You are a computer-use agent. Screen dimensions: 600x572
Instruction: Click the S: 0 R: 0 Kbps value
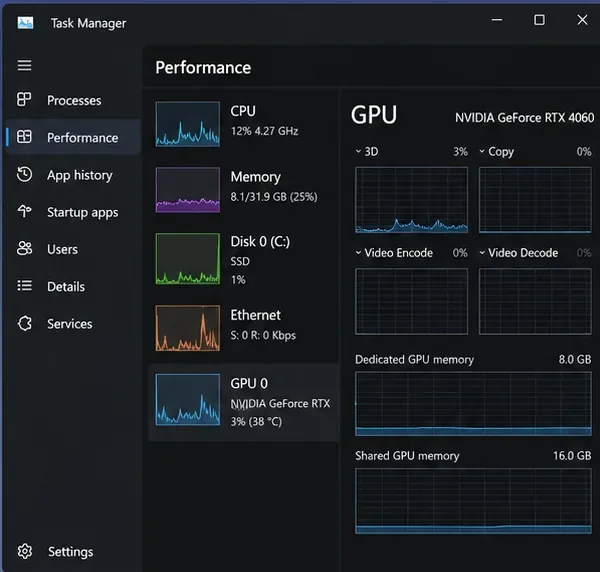pyautogui.click(x=263, y=335)
